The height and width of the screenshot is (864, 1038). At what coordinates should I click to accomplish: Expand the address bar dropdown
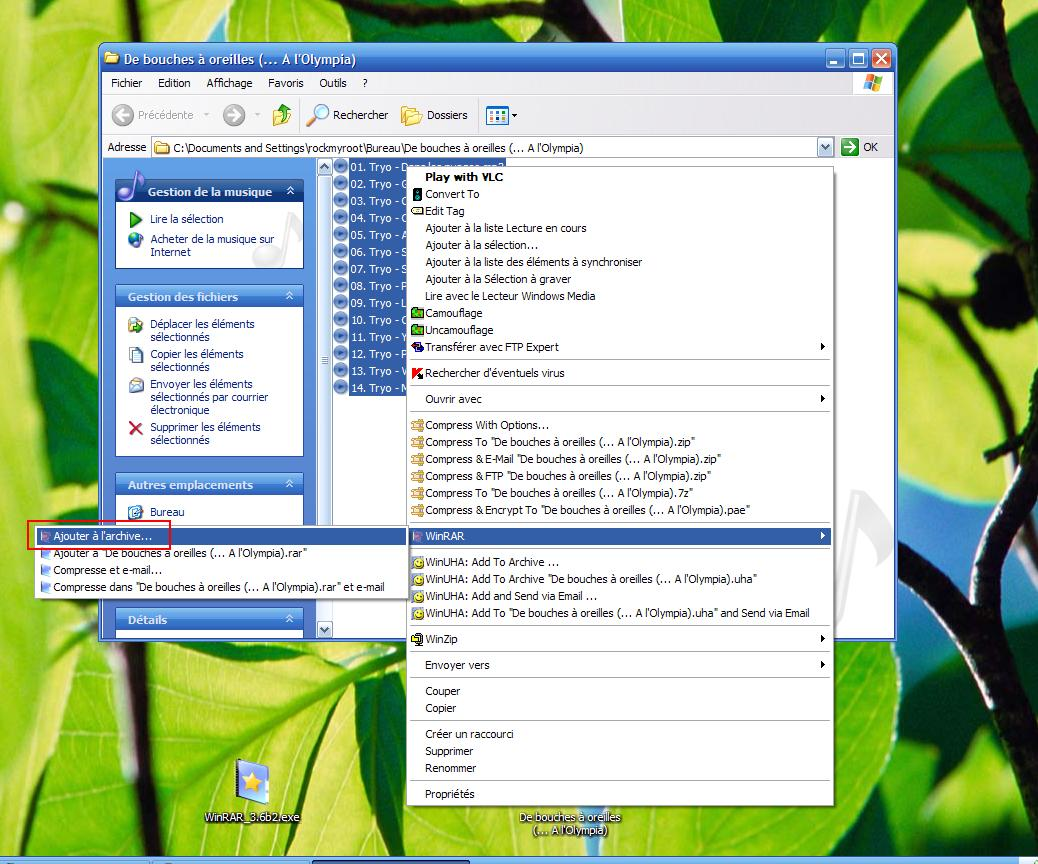(x=825, y=147)
